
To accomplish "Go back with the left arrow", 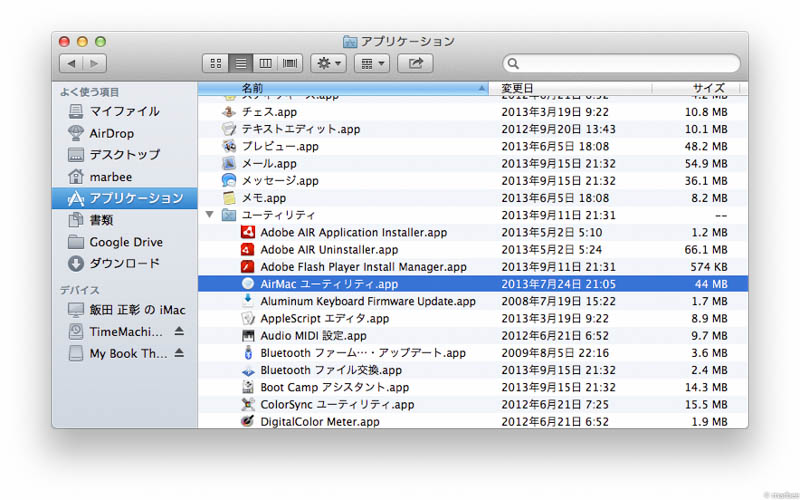I will pos(71,63).
